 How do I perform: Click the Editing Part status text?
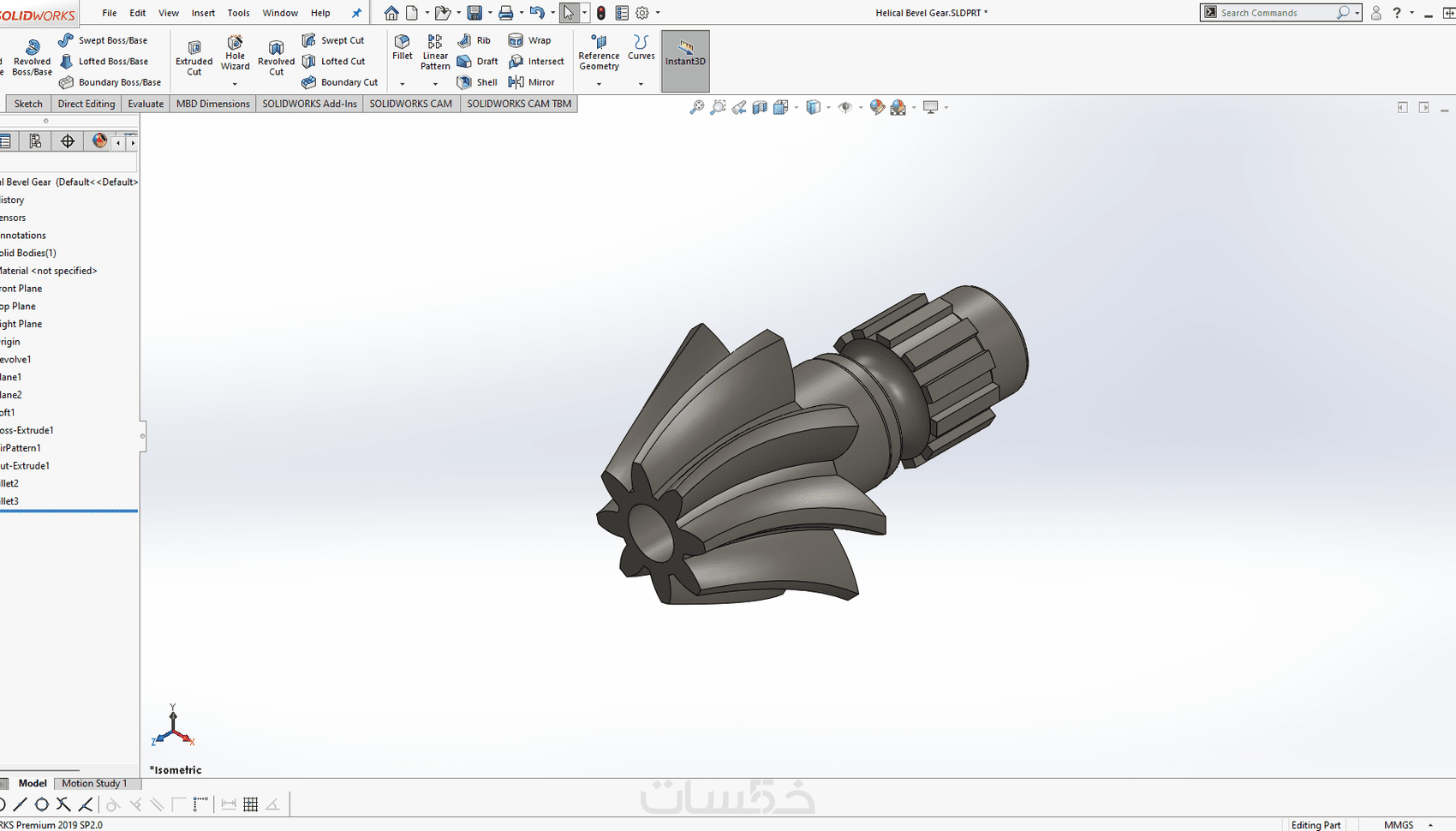1316,825
